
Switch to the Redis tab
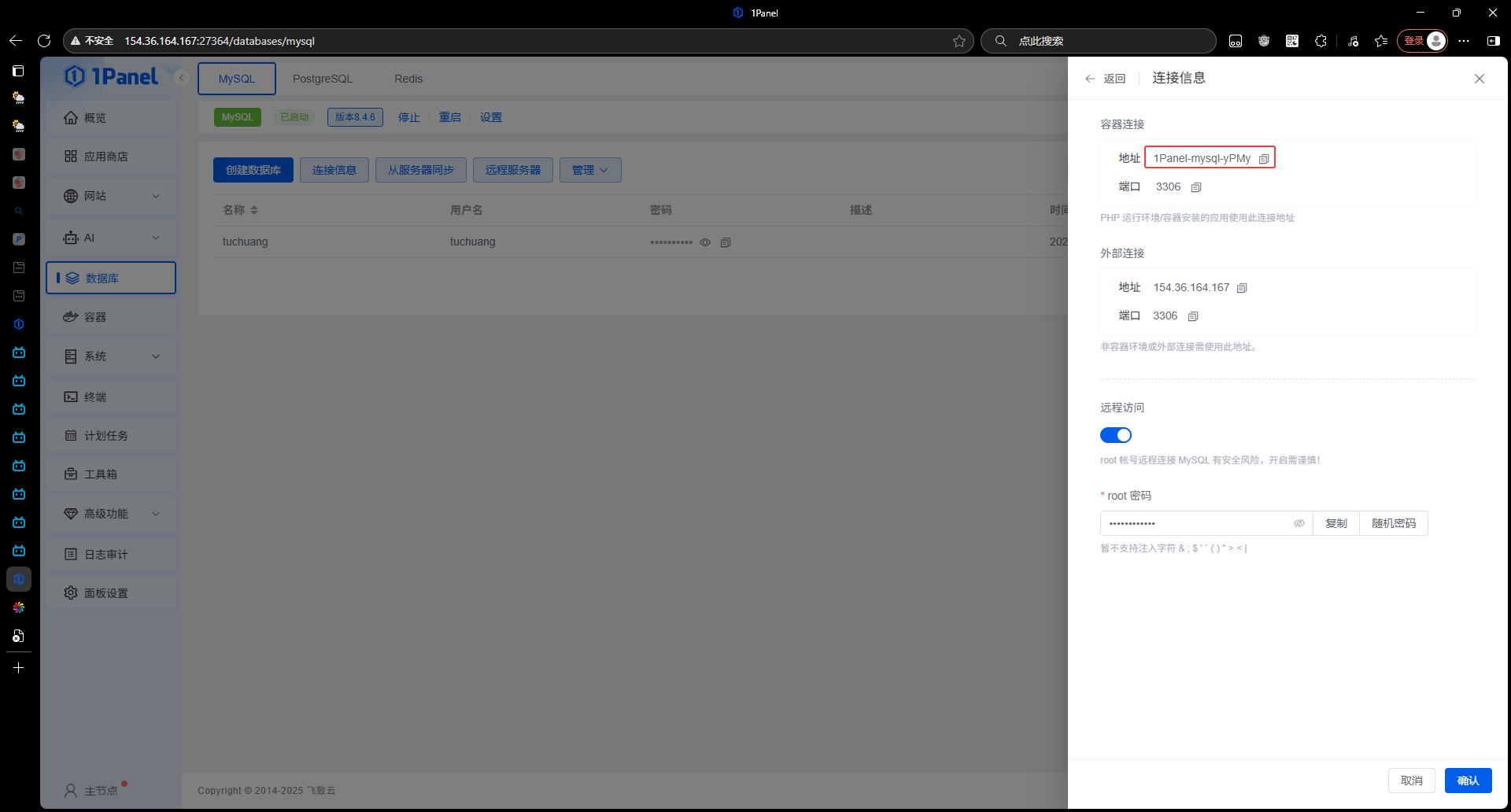pyautogui.click(x=408, y=79)
